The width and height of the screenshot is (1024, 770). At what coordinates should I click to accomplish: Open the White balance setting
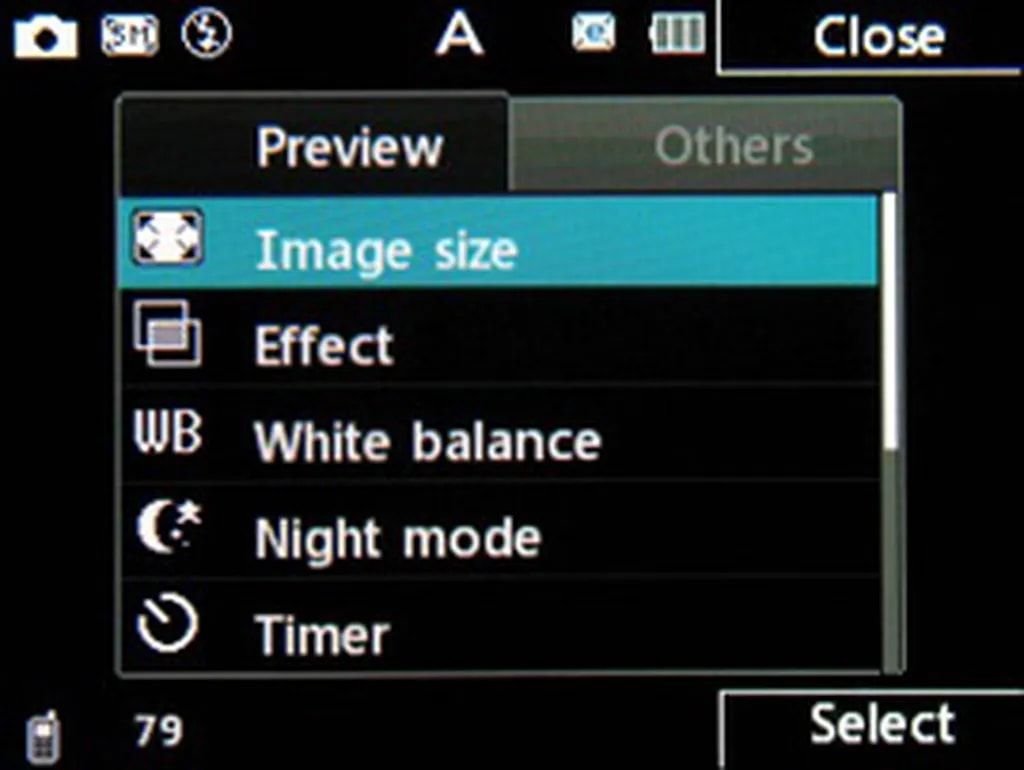[499, 434]
